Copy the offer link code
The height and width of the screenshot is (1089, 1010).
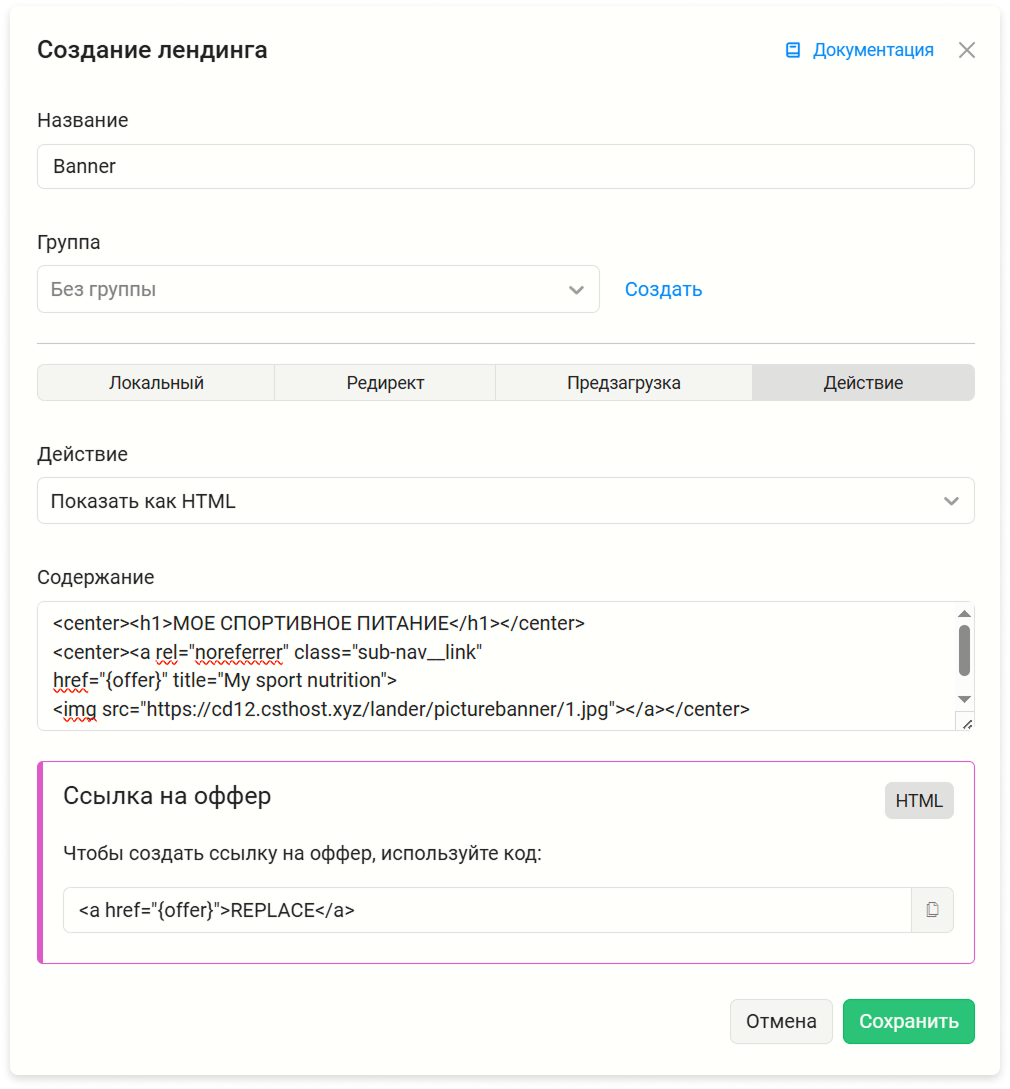[932, 909]
